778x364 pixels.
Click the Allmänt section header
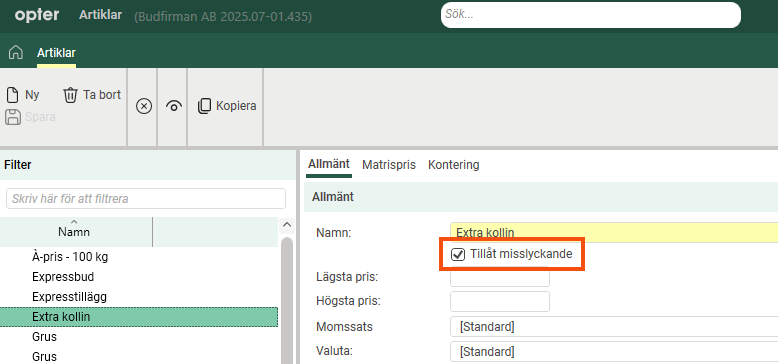(541, 197)
